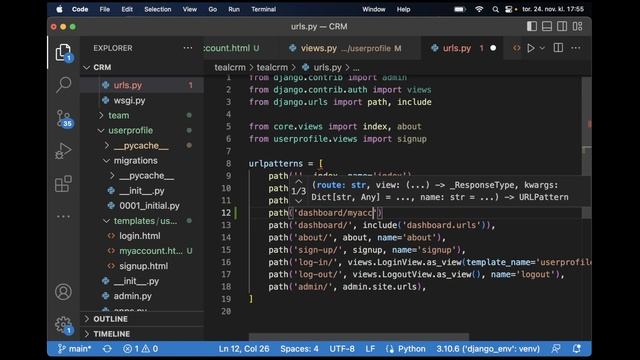
Task: Select interpreter 3.10.6 django_env
Action: click(488, 349)
